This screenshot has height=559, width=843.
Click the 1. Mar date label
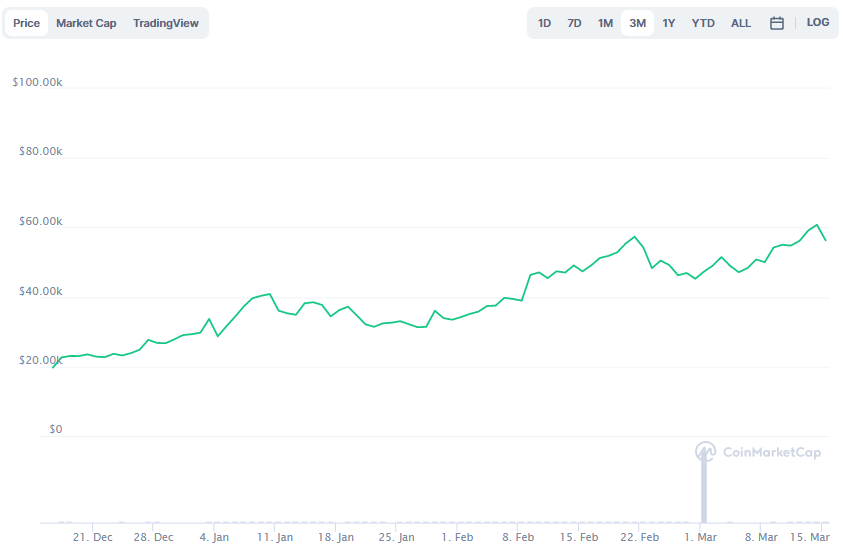tap(700, 537)
